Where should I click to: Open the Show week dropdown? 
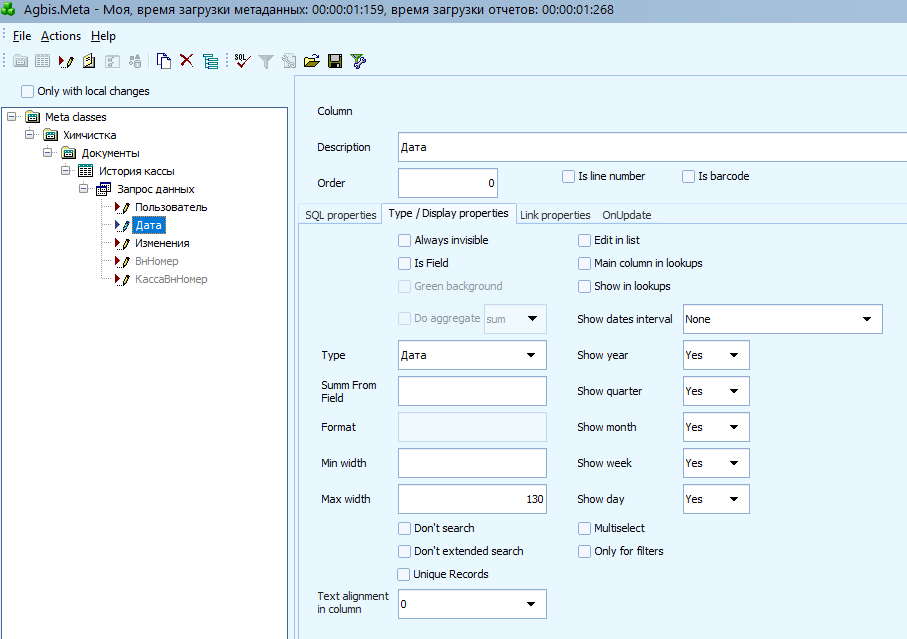pyautogui.click(x=716, y=463)
